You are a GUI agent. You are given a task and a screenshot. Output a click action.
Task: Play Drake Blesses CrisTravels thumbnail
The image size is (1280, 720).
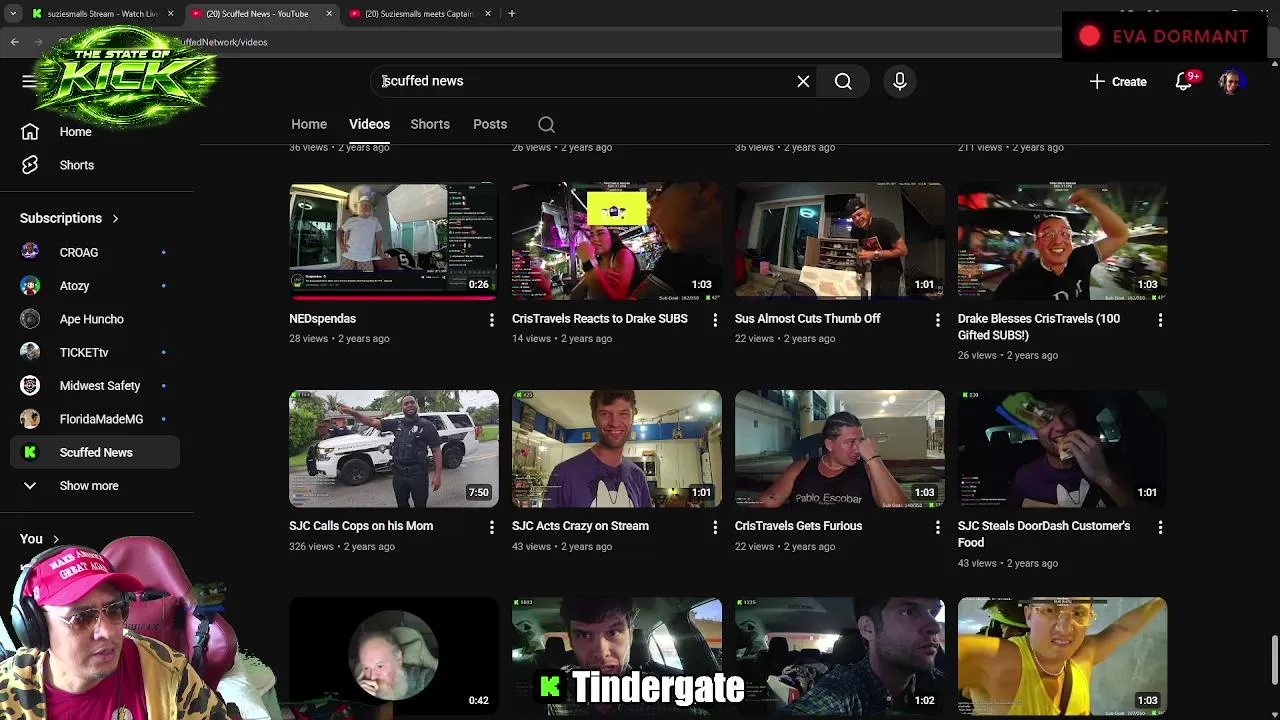click(1062, 241)
